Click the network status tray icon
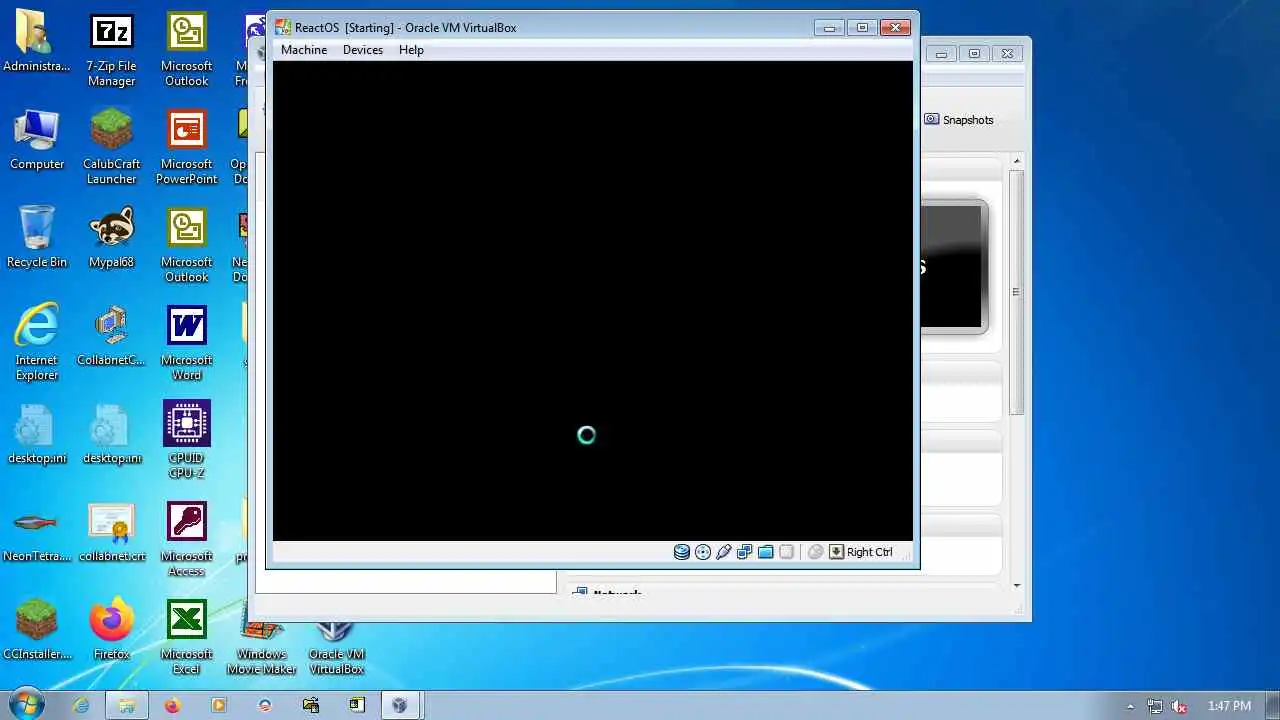Screen dimensions: 1280x720 [1155, 706]
